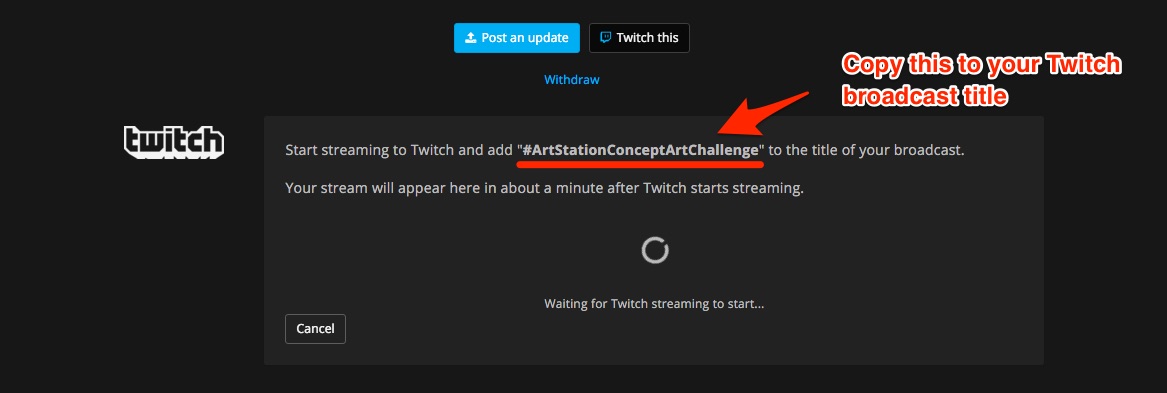1167x393 pixels.
Task: Click the words broadcast title in the red note
Action: point(924,97)
